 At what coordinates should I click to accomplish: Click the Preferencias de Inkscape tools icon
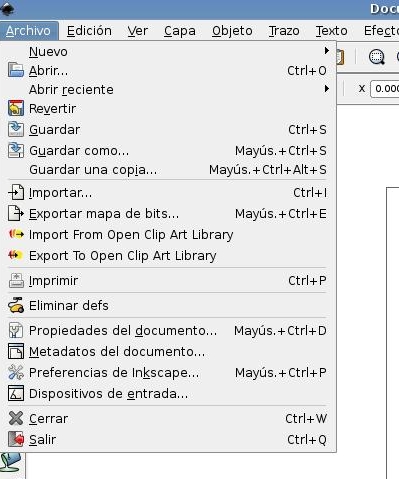pyautogui.click(x=16, y=372)
